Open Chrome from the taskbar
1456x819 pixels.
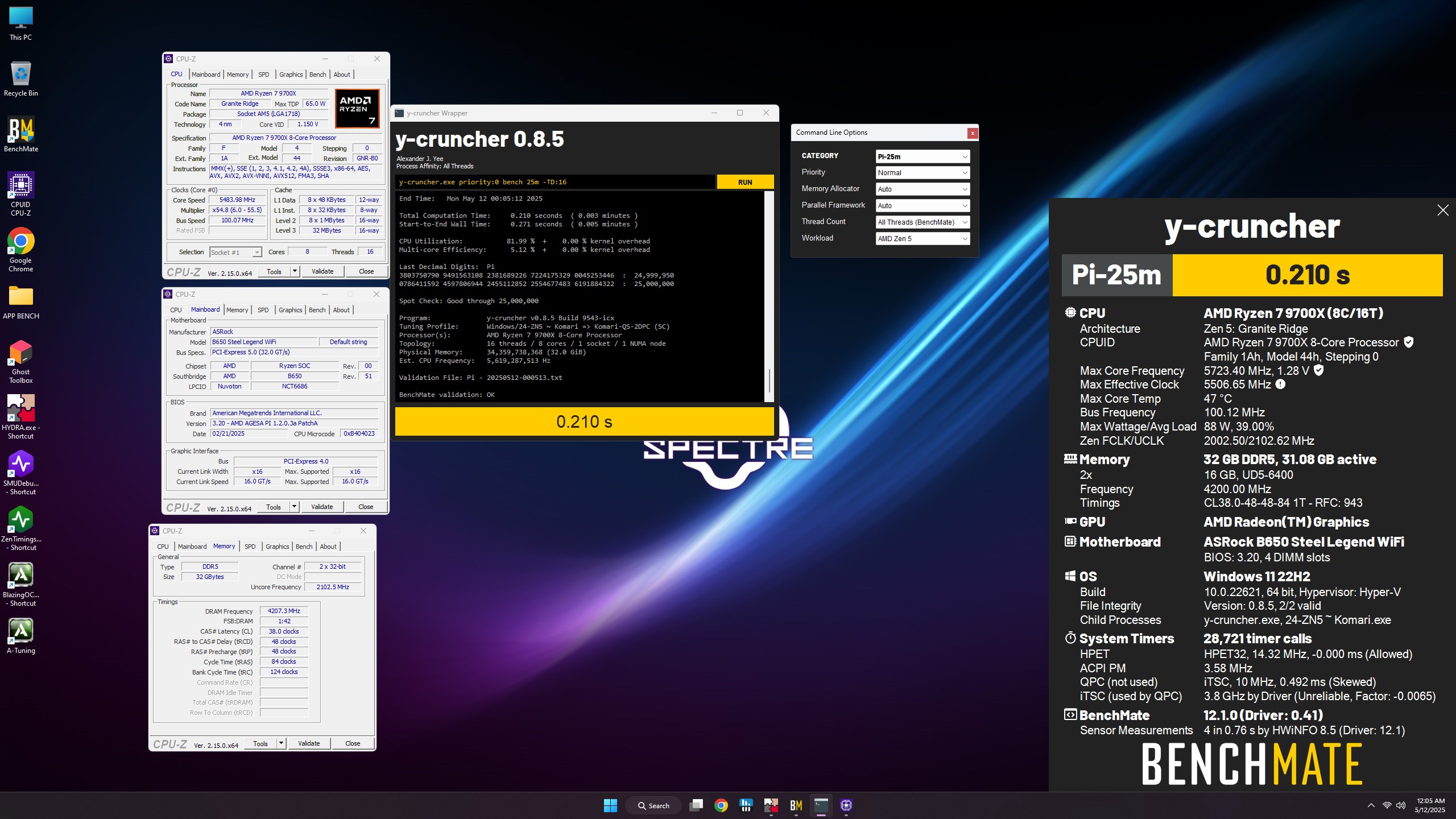(x=721, y=805)
